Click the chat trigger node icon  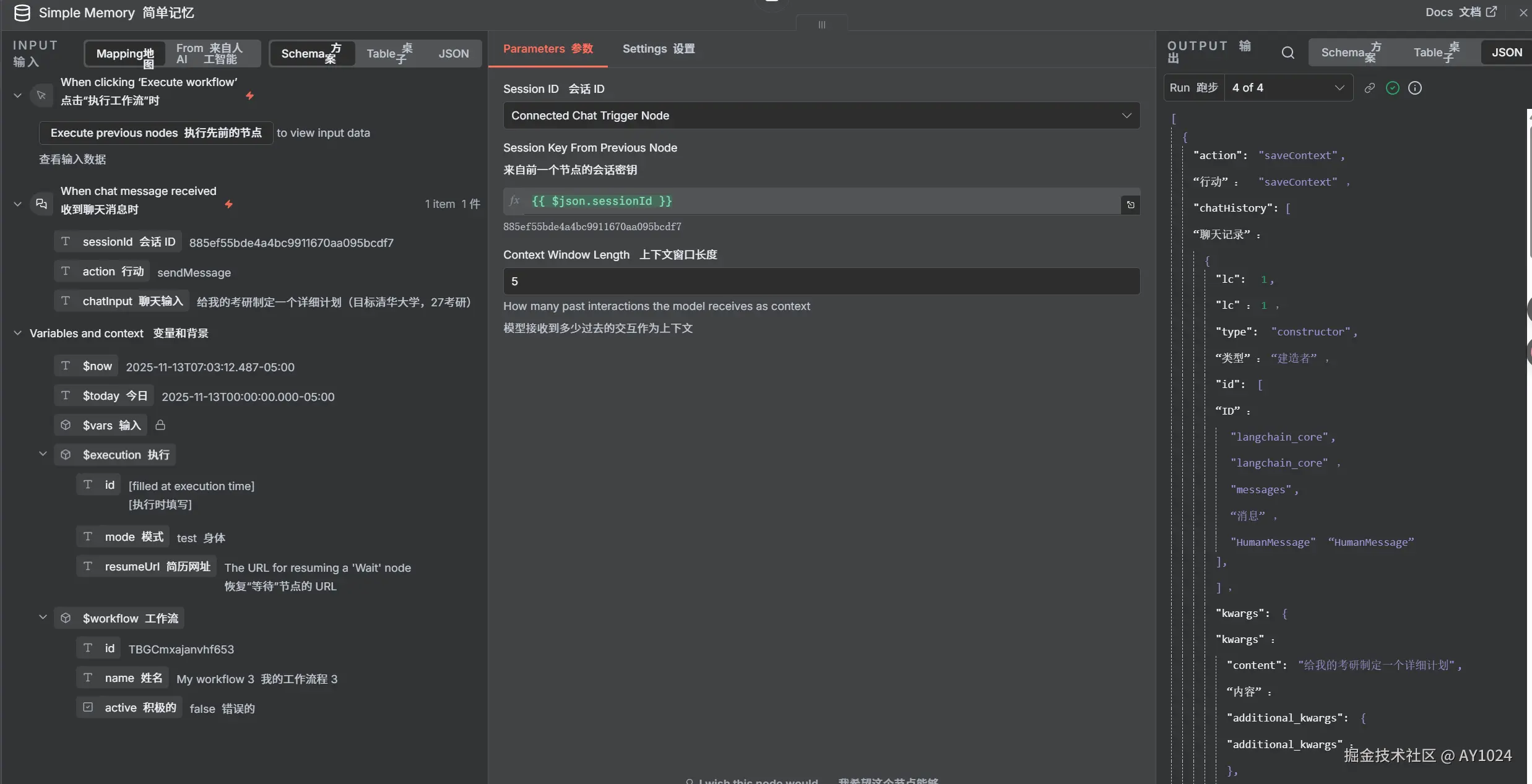[41, 204]
